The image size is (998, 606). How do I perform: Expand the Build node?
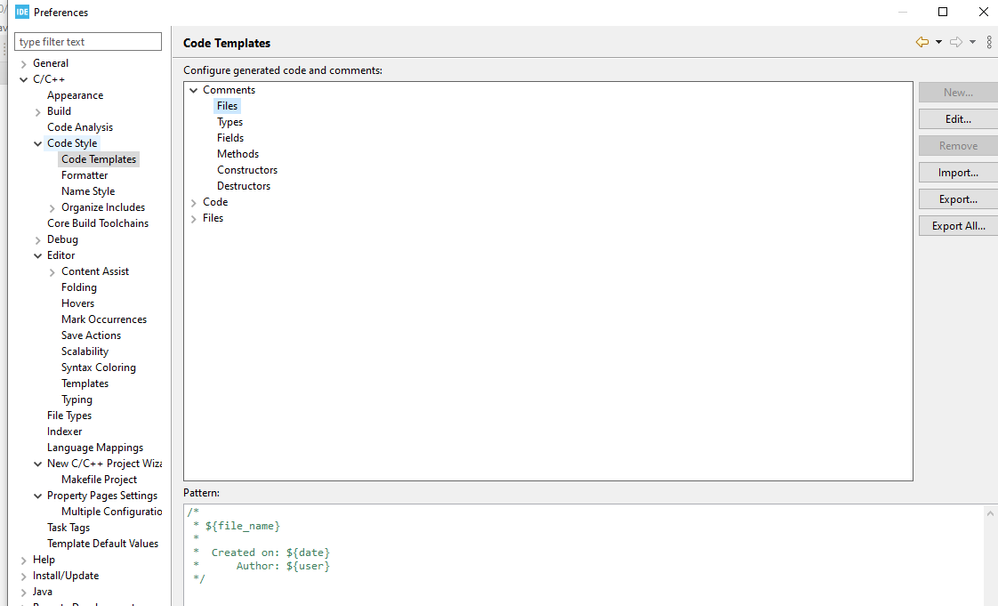tap(38, 112)
